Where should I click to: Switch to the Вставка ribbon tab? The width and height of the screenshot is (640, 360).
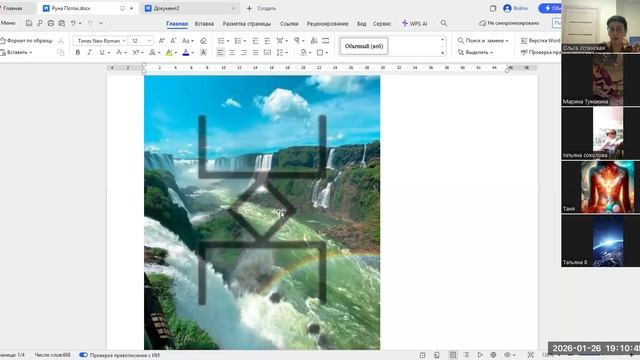click(204, 24)
